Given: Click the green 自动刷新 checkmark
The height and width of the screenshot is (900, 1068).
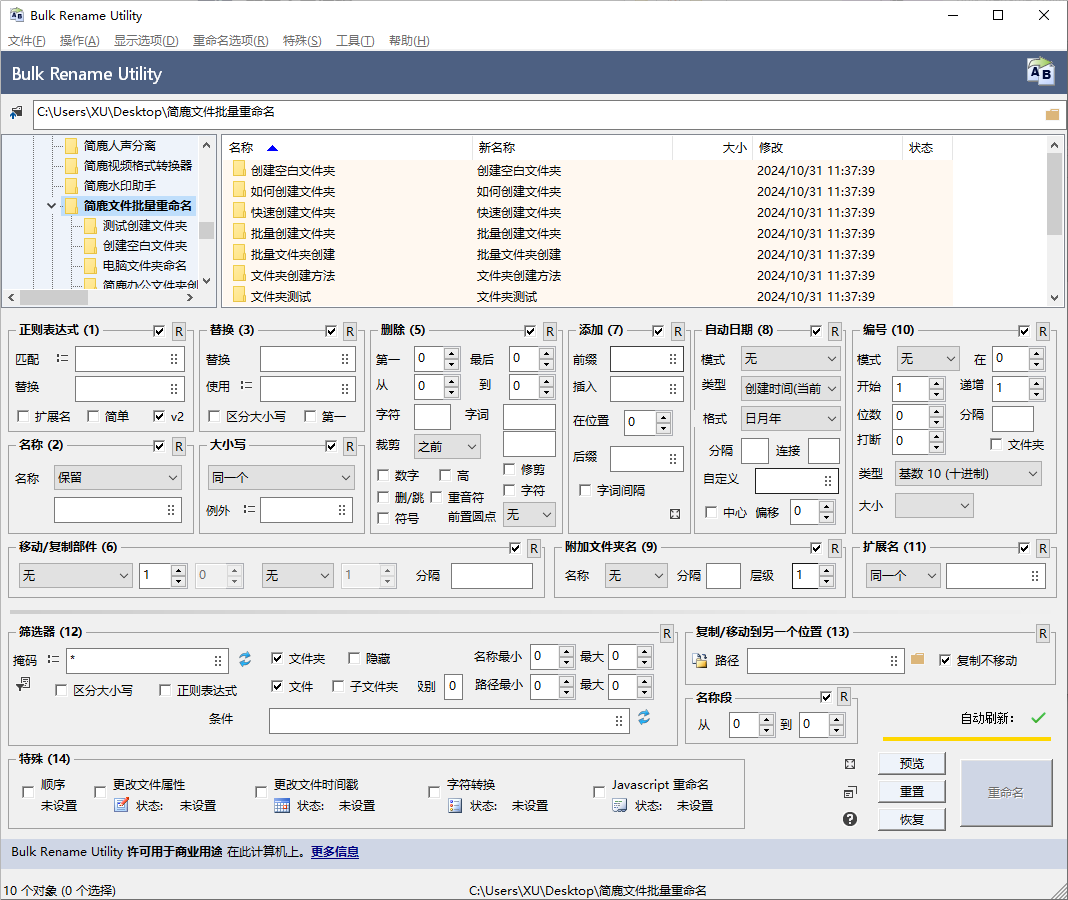Looking at the screenshot, I should pyautogui.click(x=1037, y=717).
